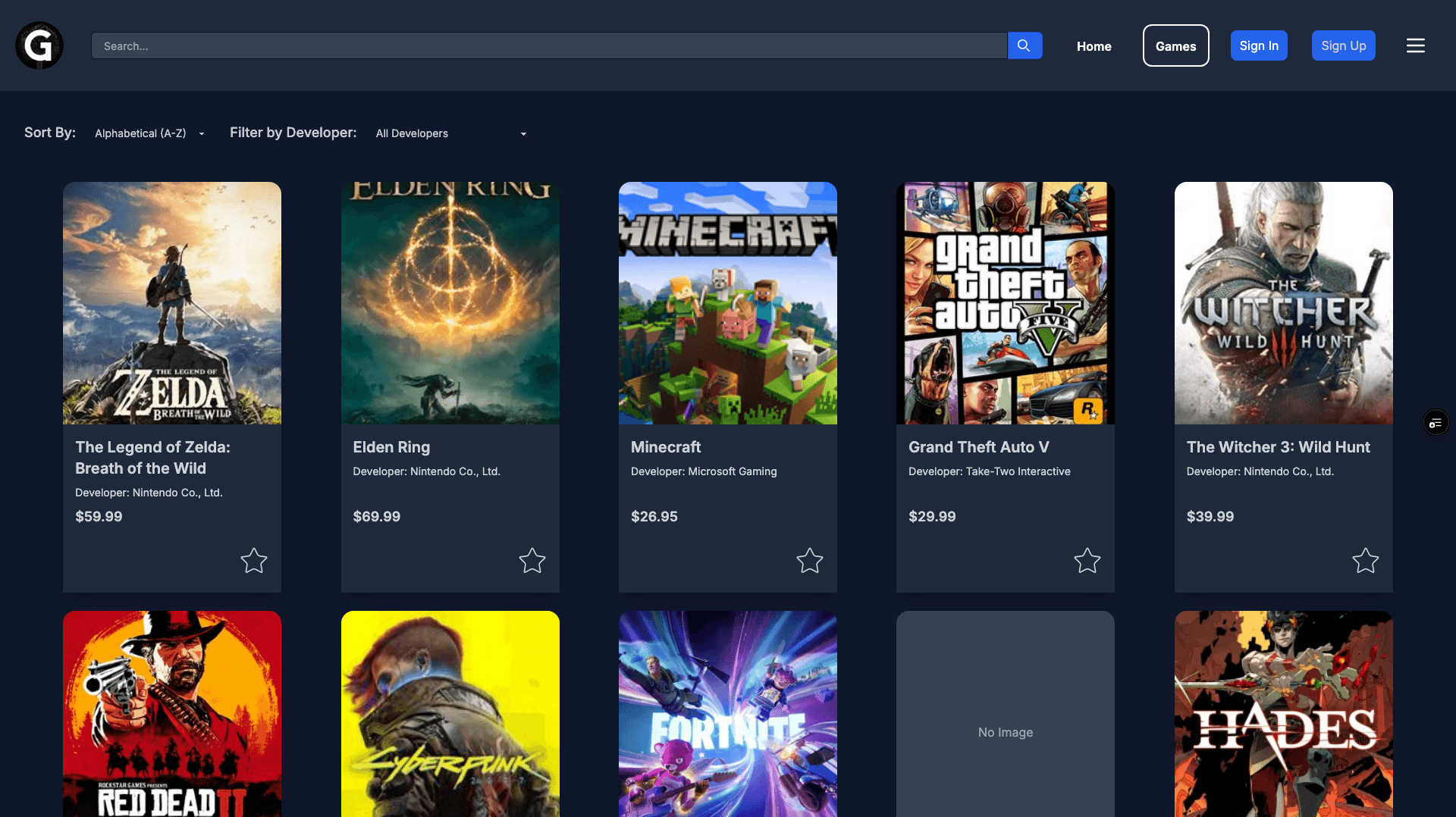Click the No Image placeholder card
The image size is (1456, 817).
click(x=1005, y=732)
